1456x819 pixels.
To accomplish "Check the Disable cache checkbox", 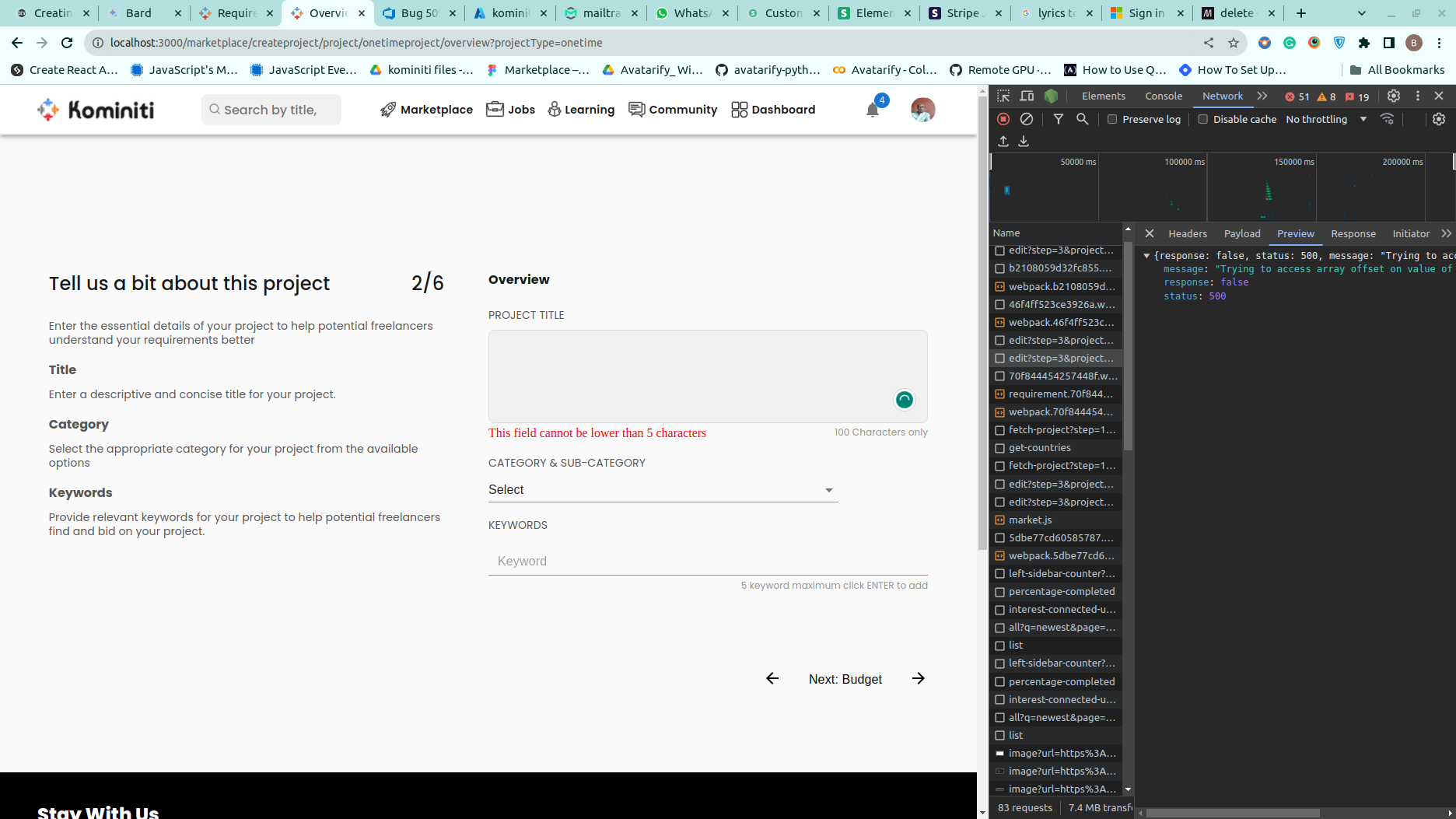I will coord(1203,119).
